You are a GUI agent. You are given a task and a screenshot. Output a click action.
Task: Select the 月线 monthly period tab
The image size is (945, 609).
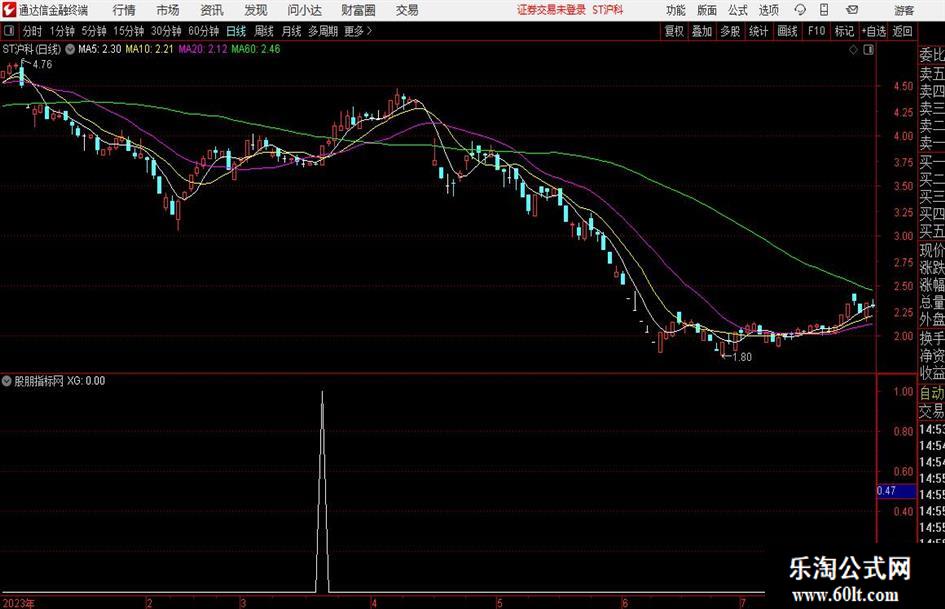[x=291, y=31]
